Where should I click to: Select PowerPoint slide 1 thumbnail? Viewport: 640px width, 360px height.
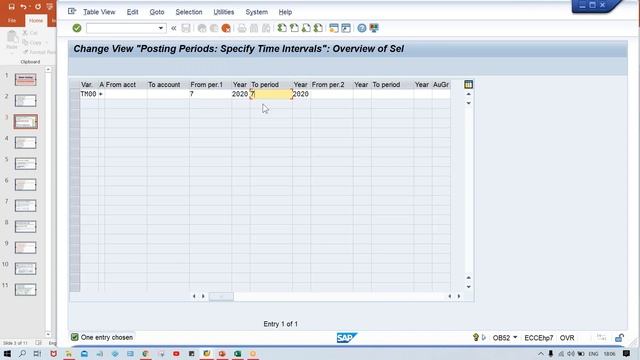point(25,79)
